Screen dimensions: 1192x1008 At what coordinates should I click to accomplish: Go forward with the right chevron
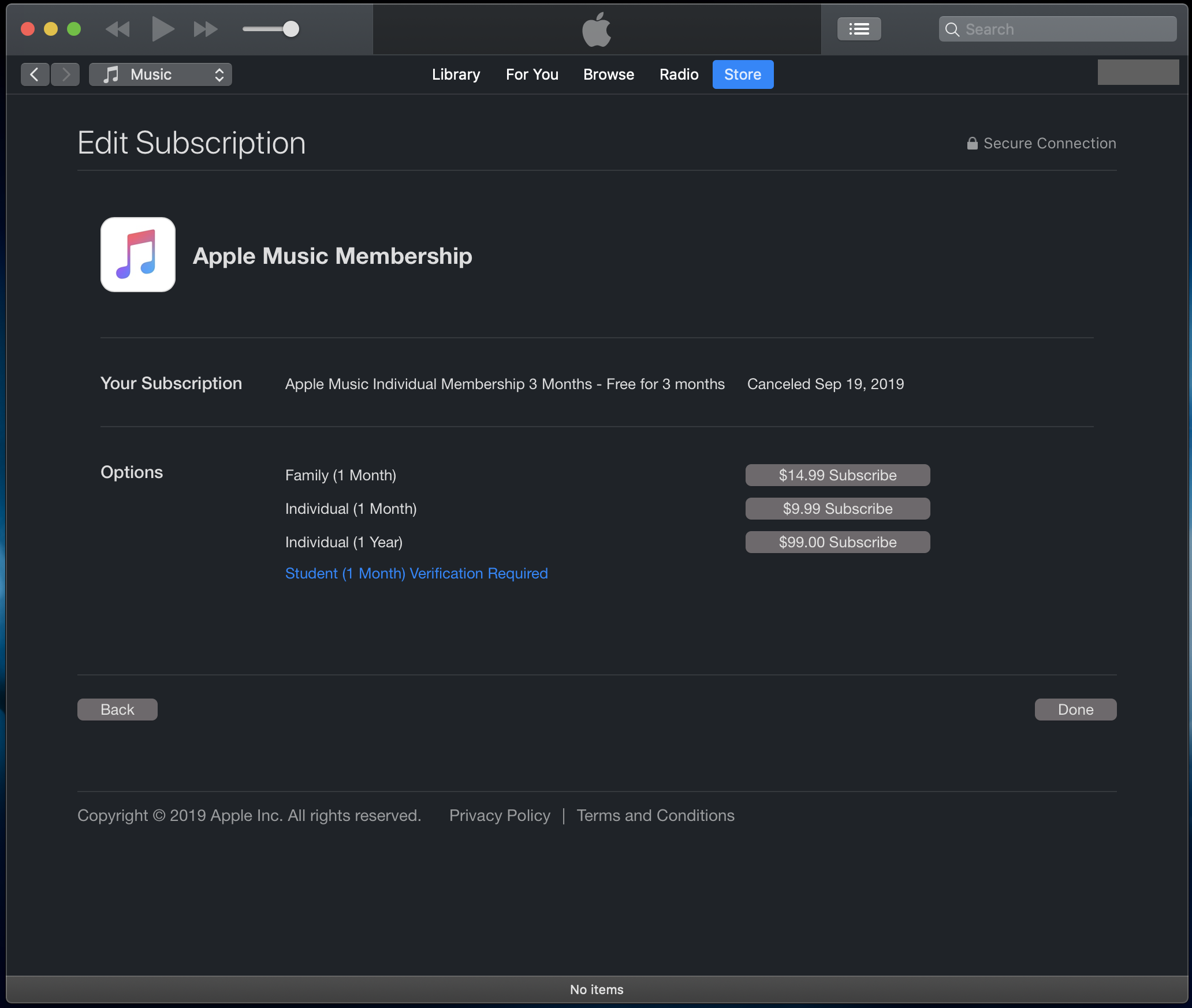(x=65, y=74)
